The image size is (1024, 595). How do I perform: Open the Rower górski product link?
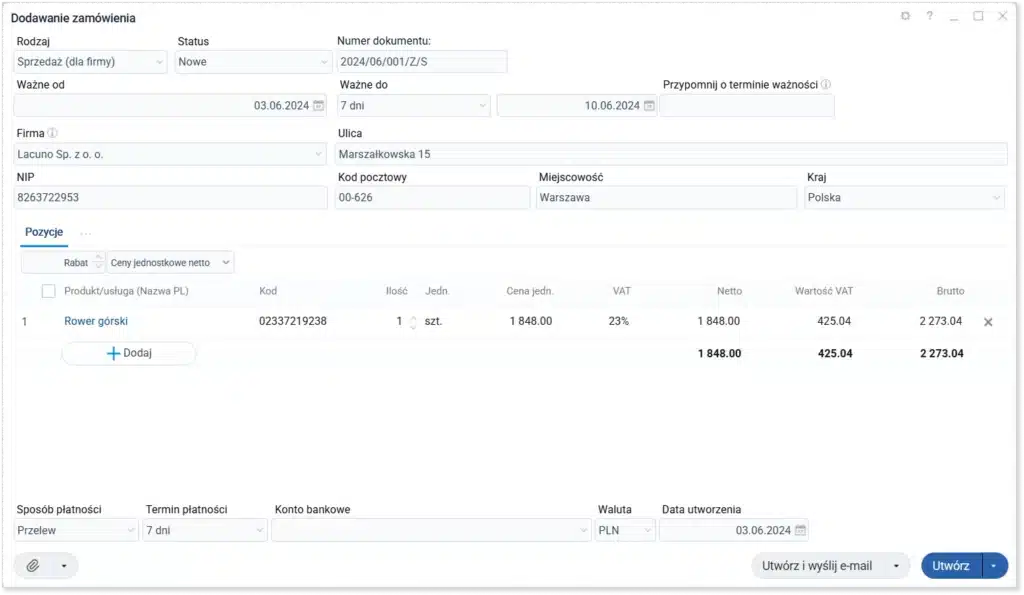[96, 321]
